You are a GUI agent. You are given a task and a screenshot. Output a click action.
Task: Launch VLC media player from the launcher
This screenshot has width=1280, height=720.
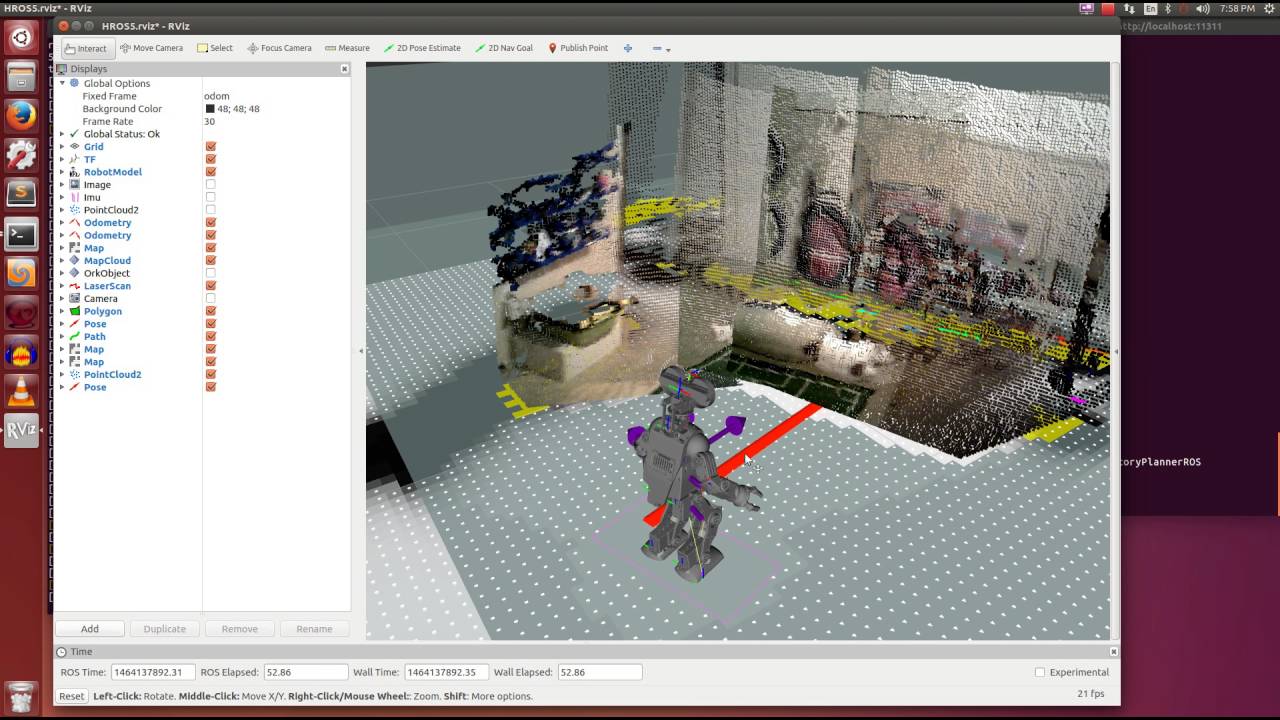point(21,391)
